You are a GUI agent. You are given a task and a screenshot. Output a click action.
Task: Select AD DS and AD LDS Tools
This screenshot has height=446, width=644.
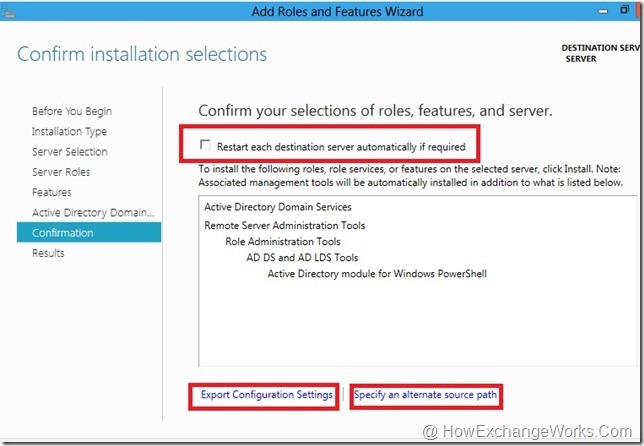pyautogui.click(x=302, y=257)
